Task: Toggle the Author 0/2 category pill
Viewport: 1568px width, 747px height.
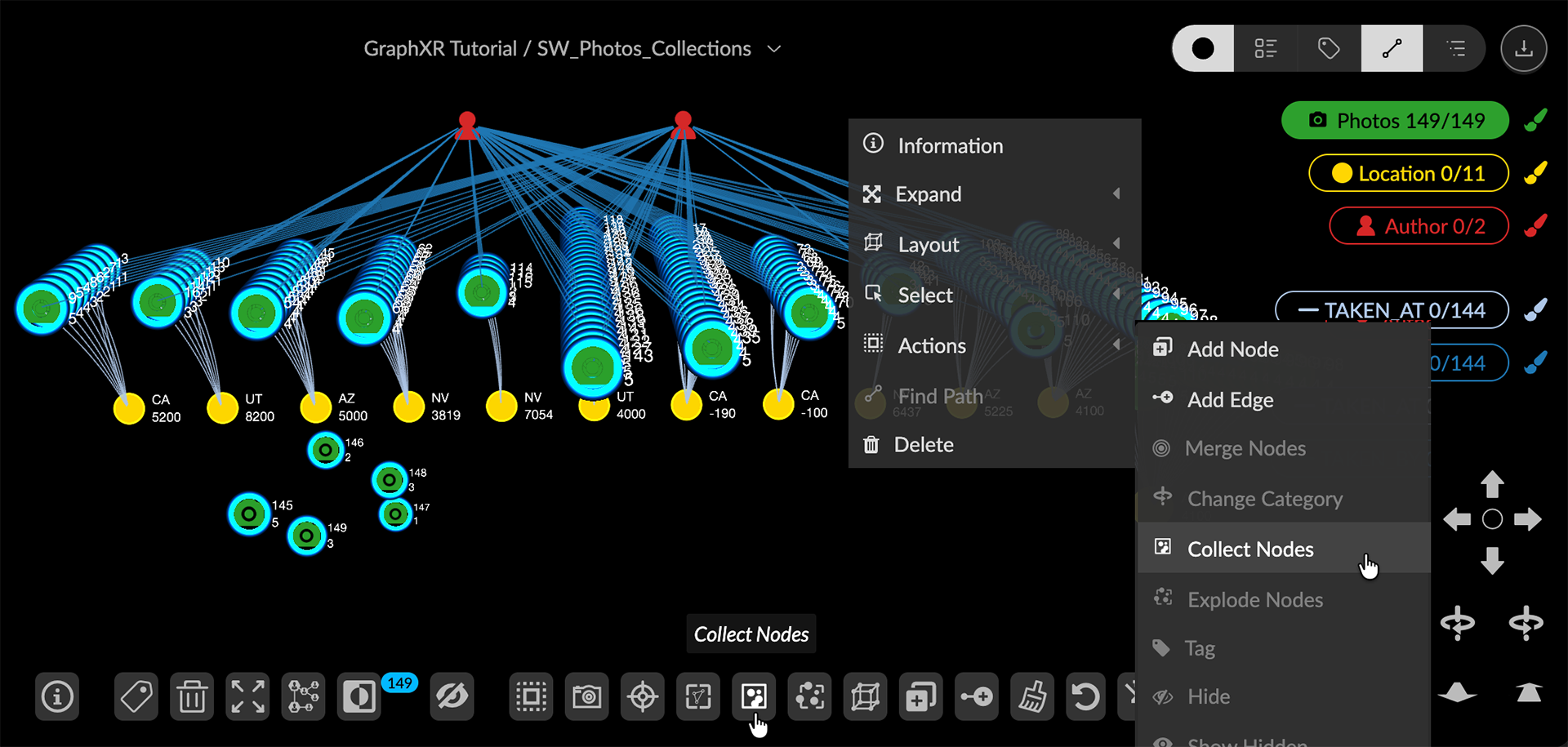Action: 1419,226
